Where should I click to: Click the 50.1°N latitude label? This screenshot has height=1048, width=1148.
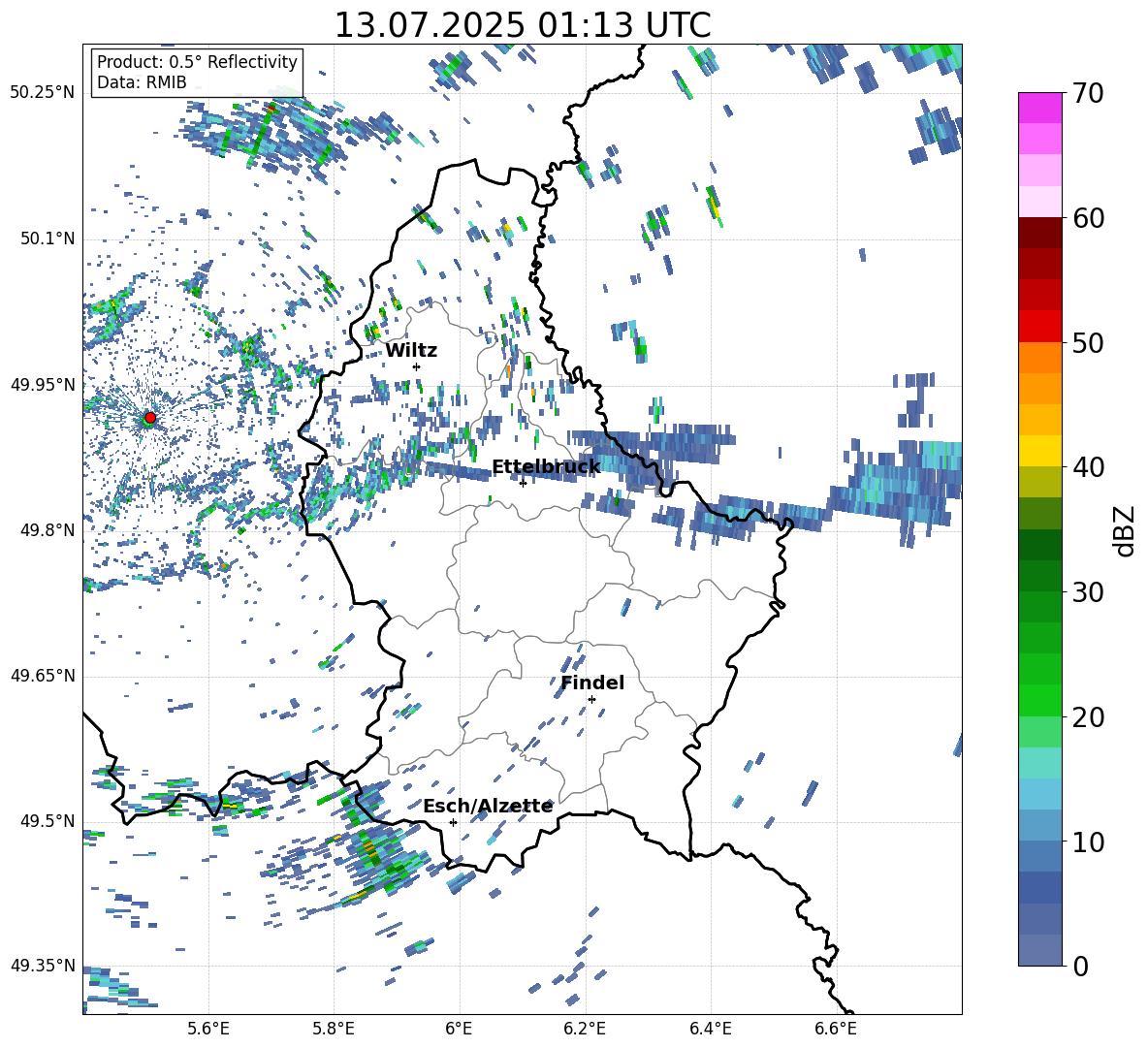tap(48, 239)
